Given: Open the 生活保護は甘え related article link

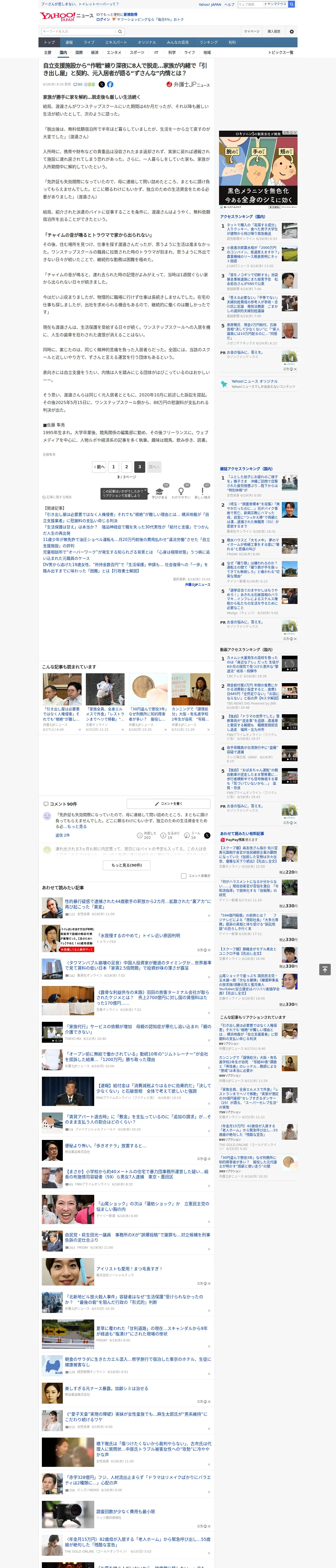Looking at the screenshot, I should [126, 530].
